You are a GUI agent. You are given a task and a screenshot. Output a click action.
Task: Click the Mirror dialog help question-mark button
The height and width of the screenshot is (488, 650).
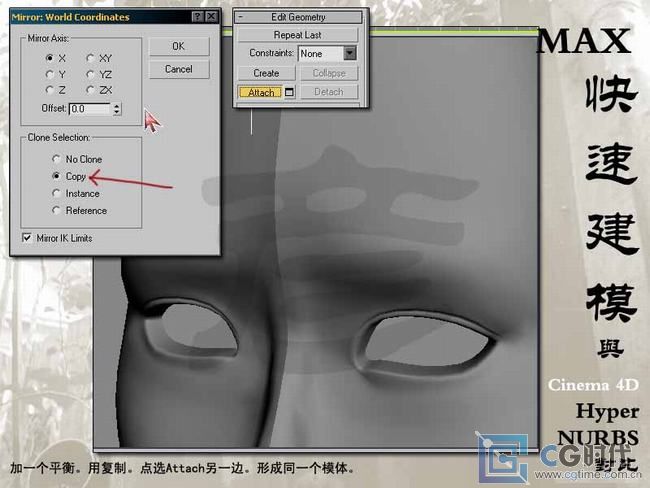pyautogui.click(x=198, y=17)
